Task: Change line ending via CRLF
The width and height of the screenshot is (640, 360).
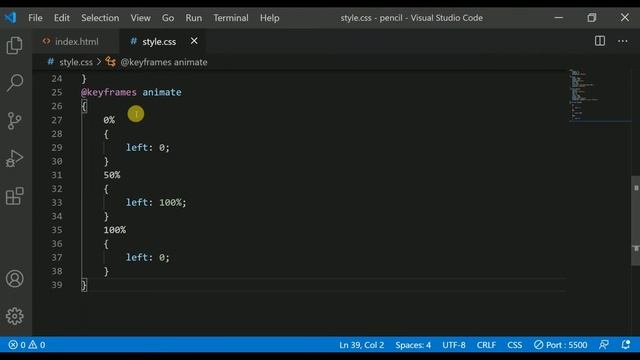Action: tap(486, 345)
